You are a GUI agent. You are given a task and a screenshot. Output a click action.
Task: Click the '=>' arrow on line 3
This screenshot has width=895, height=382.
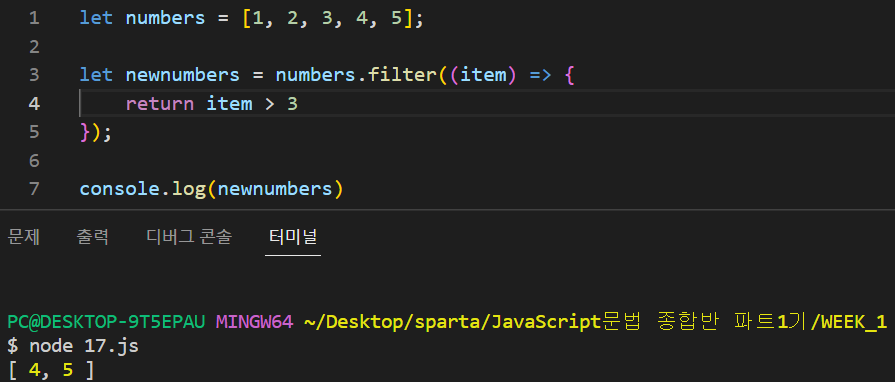pyautogui.click(x=540, y=75)
